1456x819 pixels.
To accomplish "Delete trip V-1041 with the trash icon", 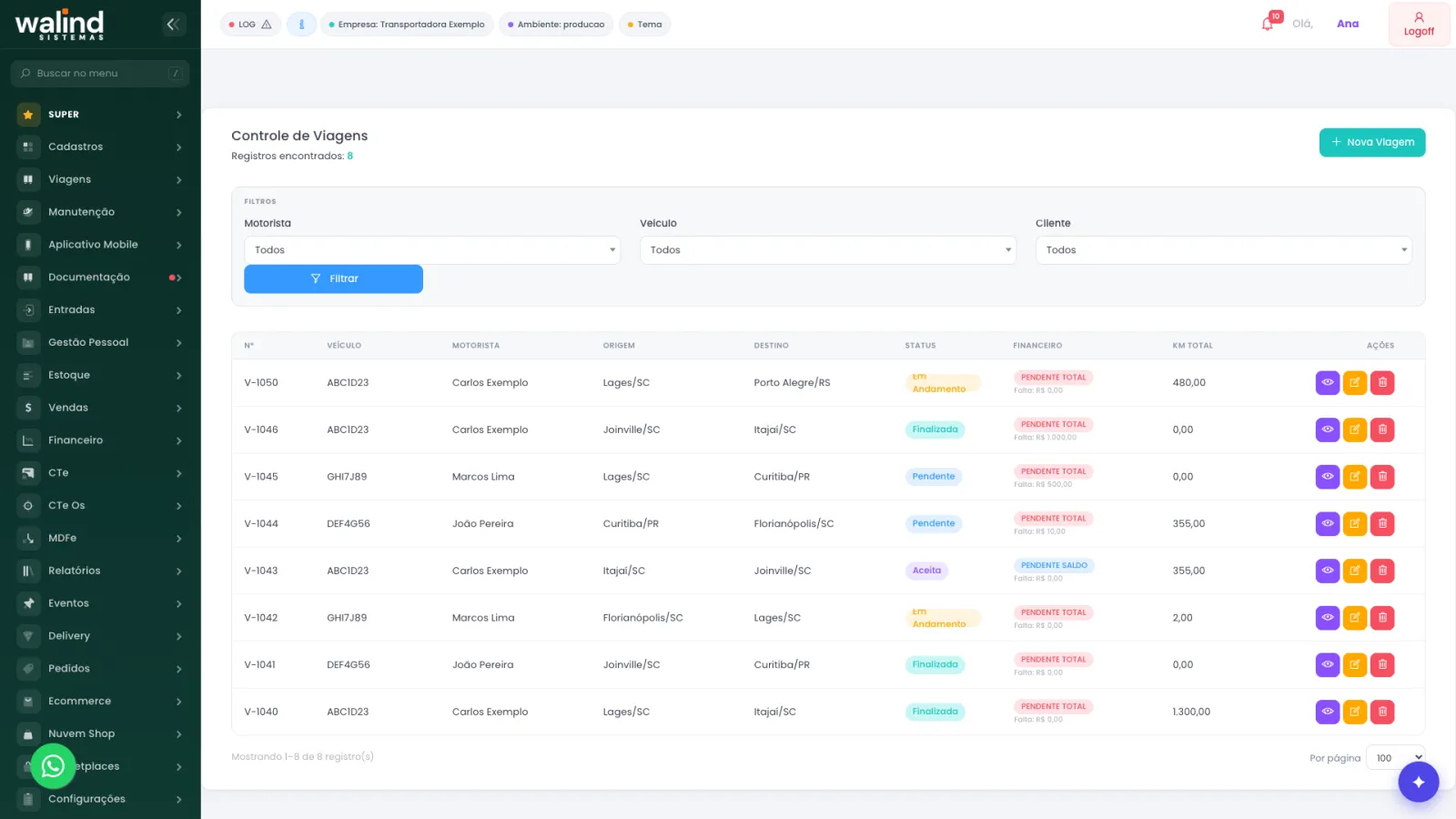I will pos(1382,664).
